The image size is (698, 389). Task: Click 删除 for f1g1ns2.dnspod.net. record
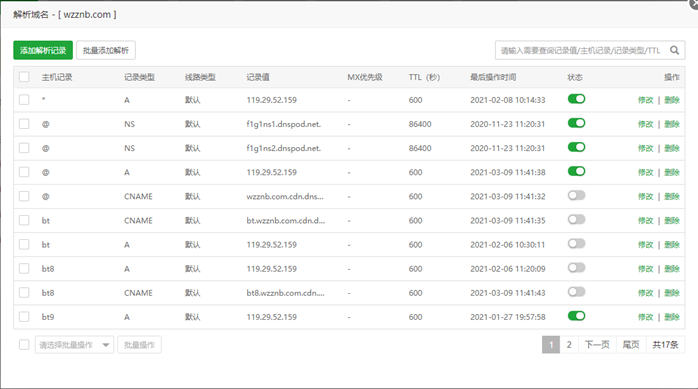click(672, 148)
